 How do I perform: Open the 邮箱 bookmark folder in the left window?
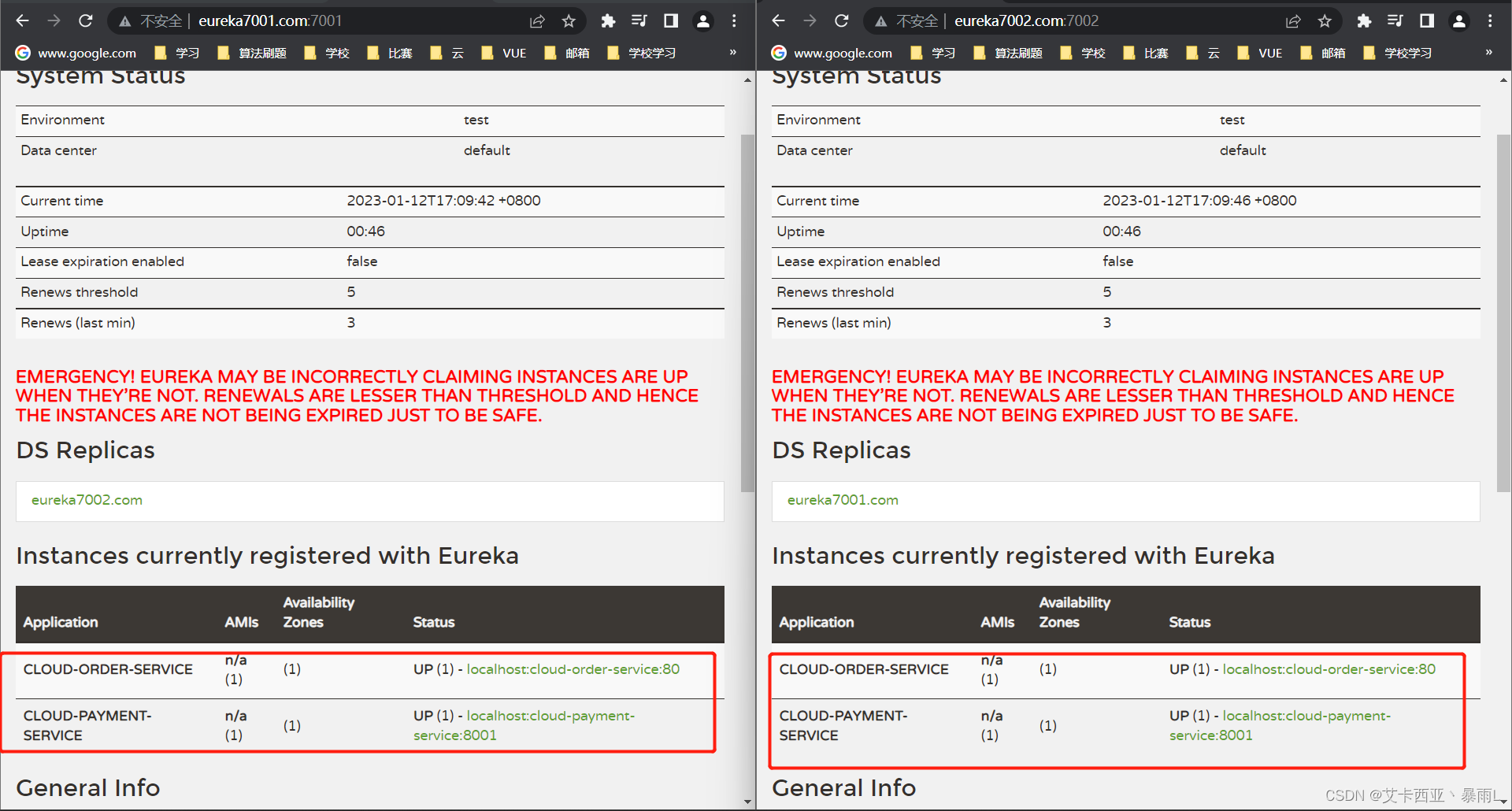click(x=567, y=53)
